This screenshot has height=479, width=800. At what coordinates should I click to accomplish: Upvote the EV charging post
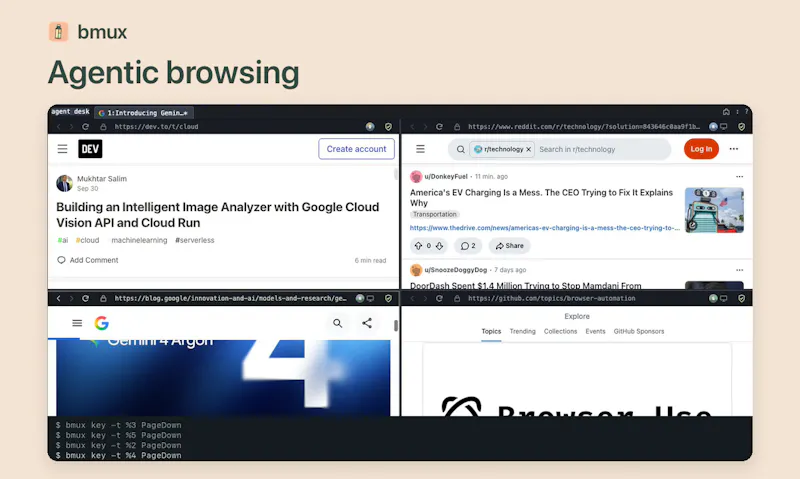click(418, 246)
